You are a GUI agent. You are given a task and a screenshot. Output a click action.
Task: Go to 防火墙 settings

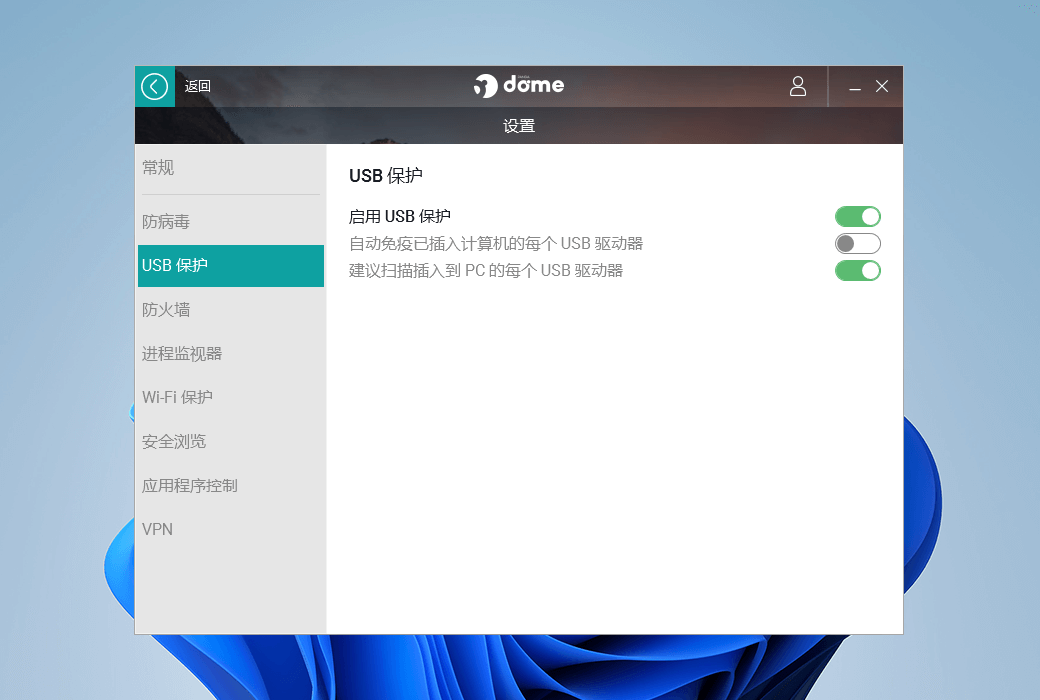tap(166, 310)
